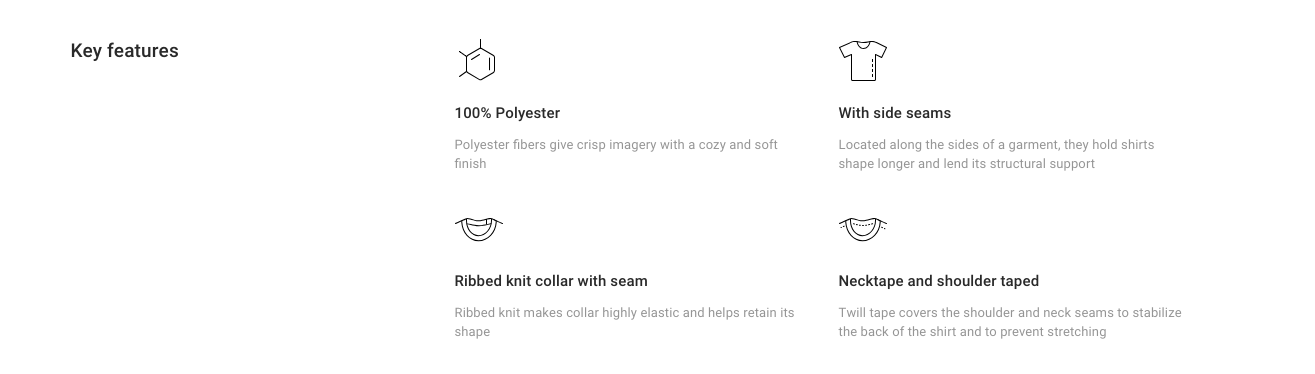1315x374 pixels.
Task: Click the word 'elastic' in ribbed collar description
Action: 659,313
